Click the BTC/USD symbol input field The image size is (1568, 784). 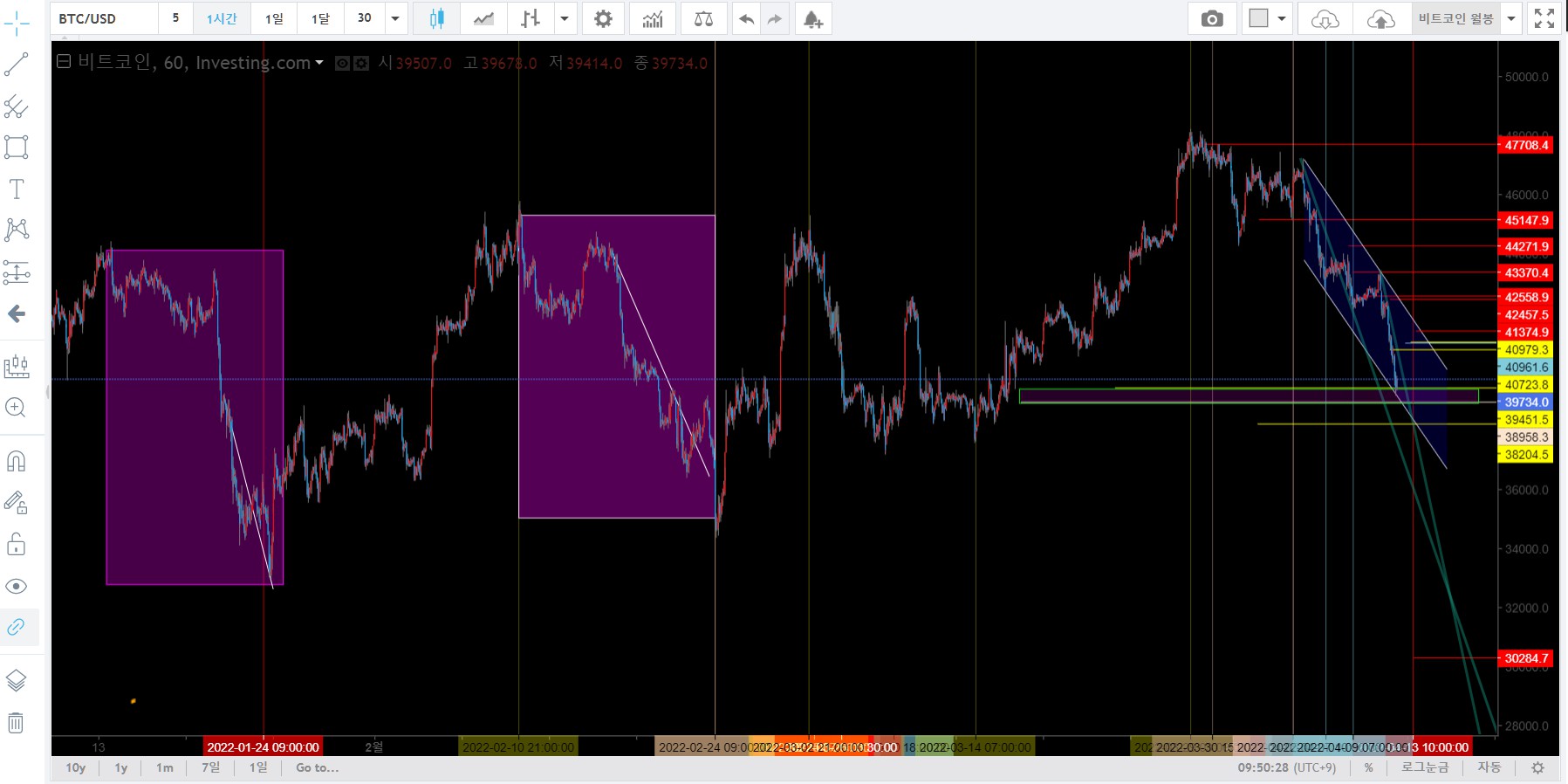tap(105, 18)
